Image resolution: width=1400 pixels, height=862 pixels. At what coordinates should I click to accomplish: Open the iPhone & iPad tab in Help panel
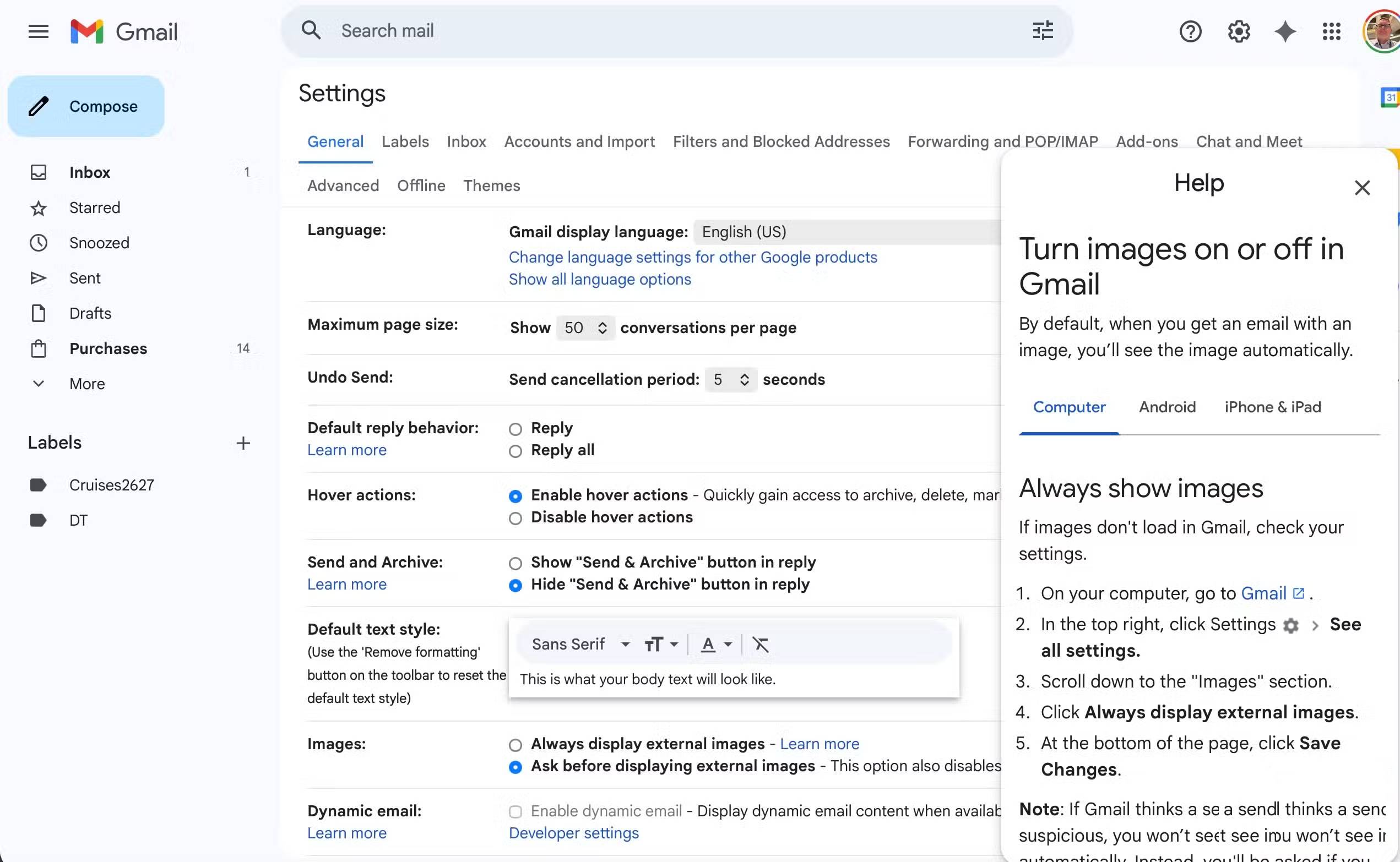[x=1272, y=407]
